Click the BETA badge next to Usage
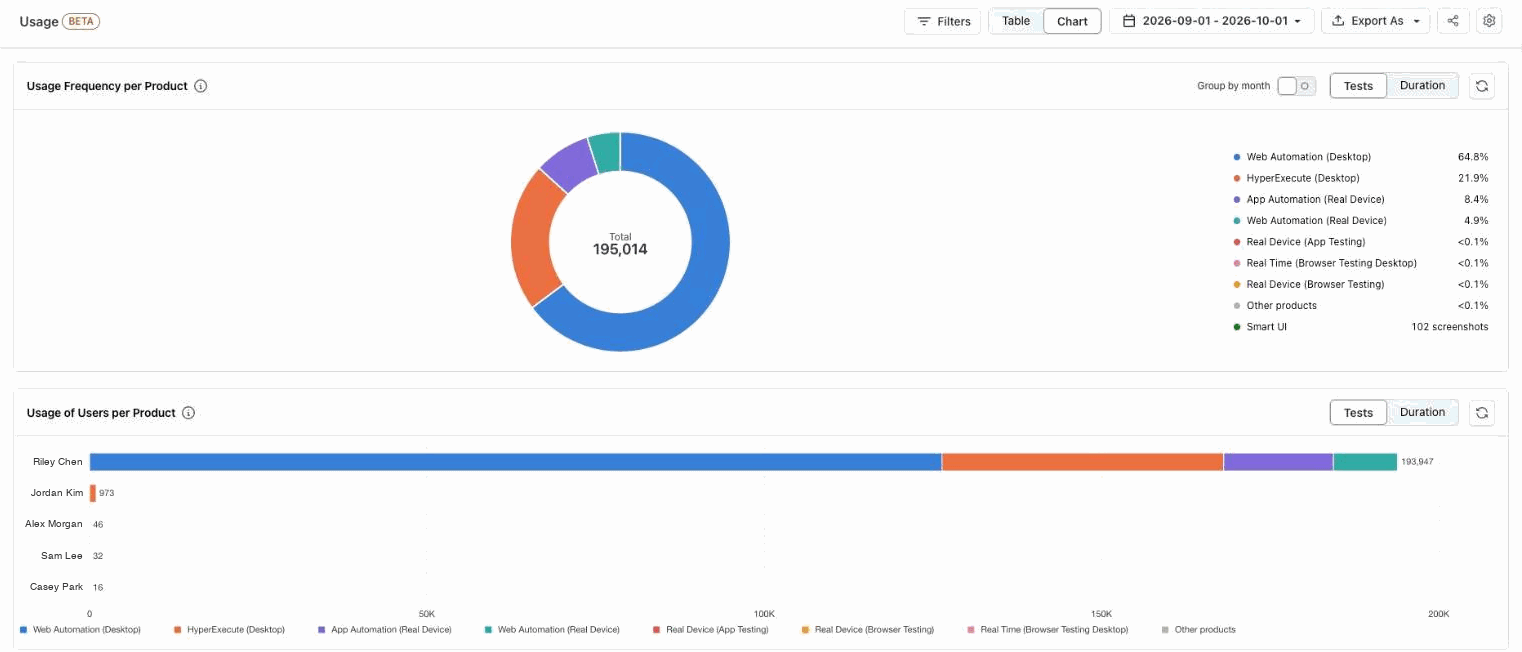The width and height of the screenshot is (1522, 652). pos(81,21)
